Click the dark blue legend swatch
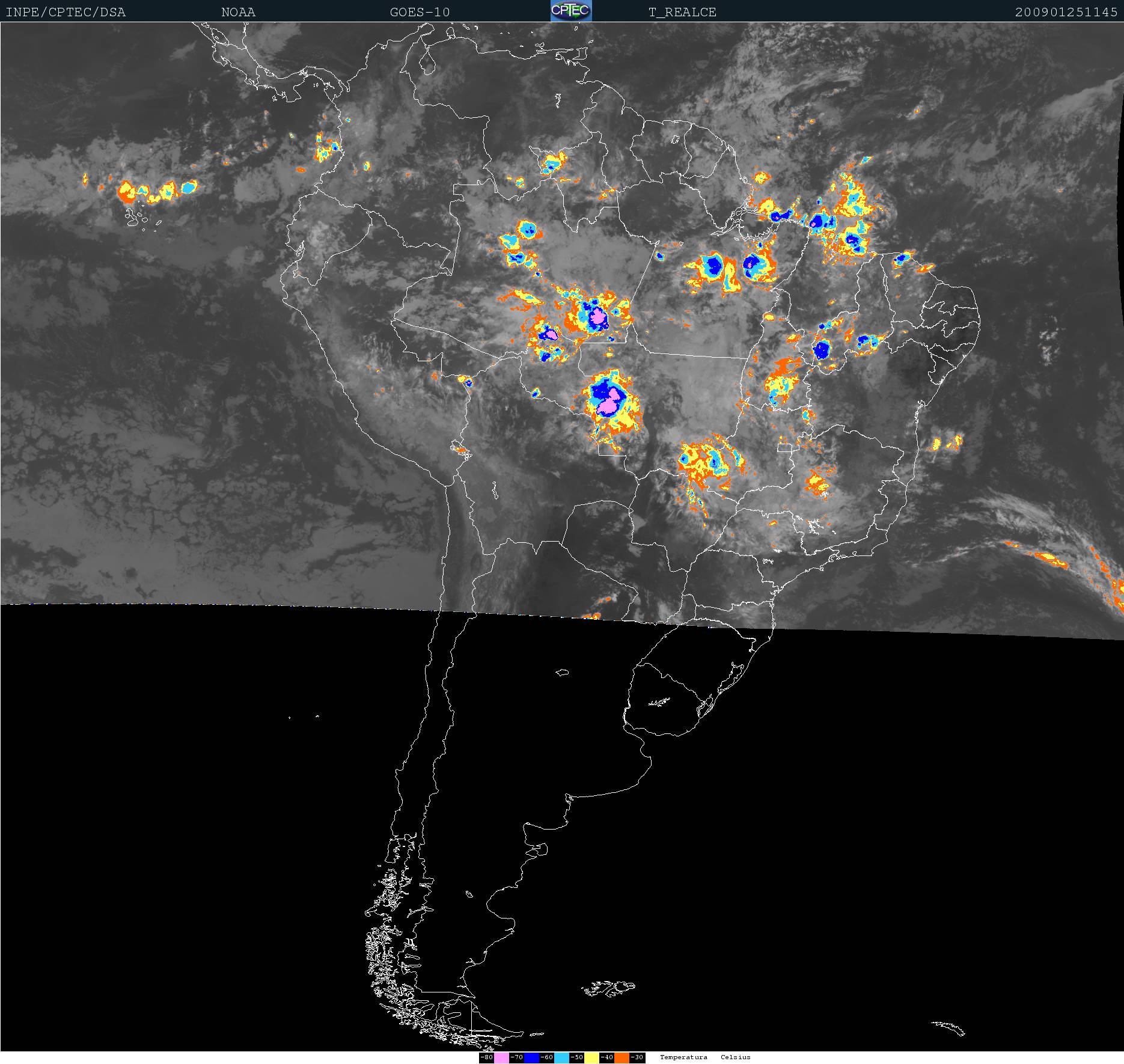This screenshot has height=1064, width=1124. click(x=531, y=1058)
